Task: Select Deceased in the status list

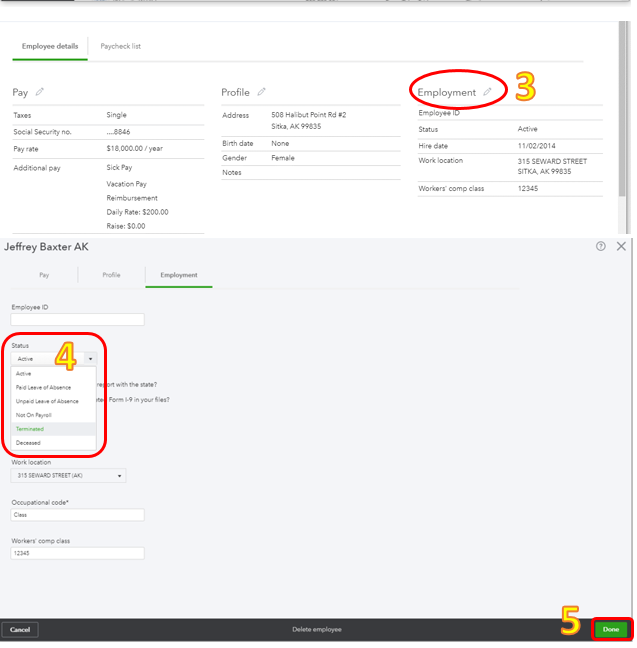Action: point(29,442)
